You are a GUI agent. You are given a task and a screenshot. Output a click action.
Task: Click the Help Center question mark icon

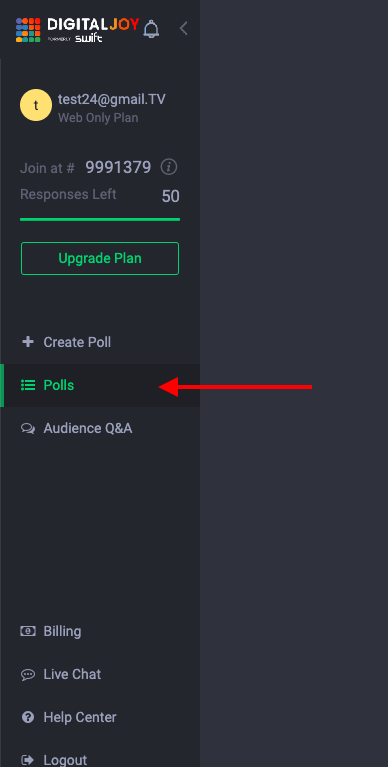pos(28,717)
